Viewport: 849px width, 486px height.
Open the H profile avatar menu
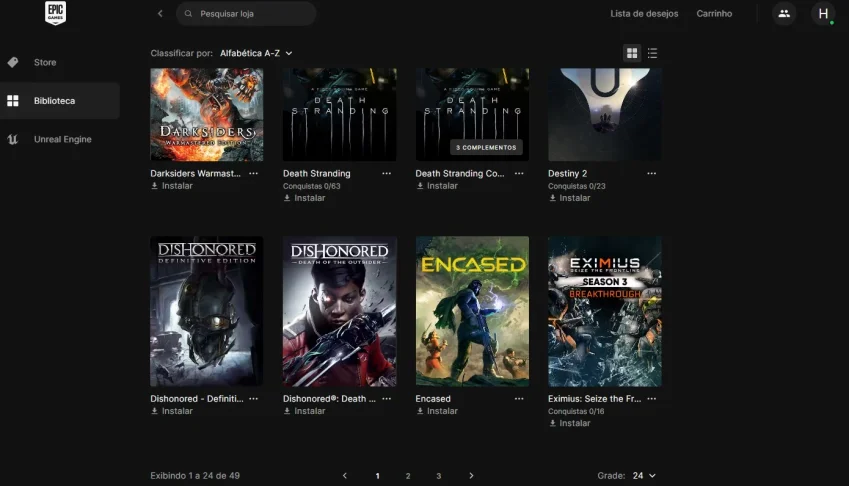(x=823, y=14)
